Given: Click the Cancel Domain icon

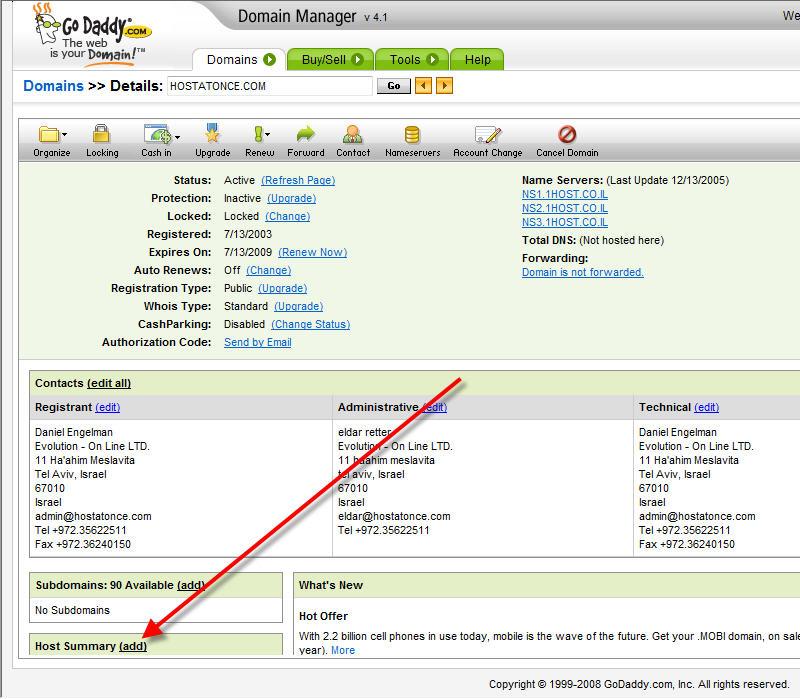Looking at the screenshot, I should [567, 134].
